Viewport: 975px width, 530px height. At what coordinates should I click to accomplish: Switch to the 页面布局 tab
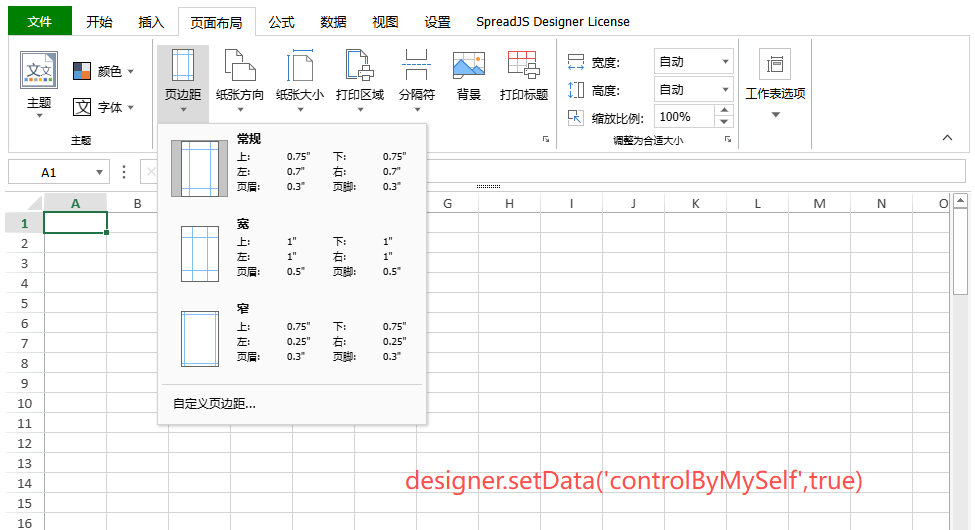(216, 22)
